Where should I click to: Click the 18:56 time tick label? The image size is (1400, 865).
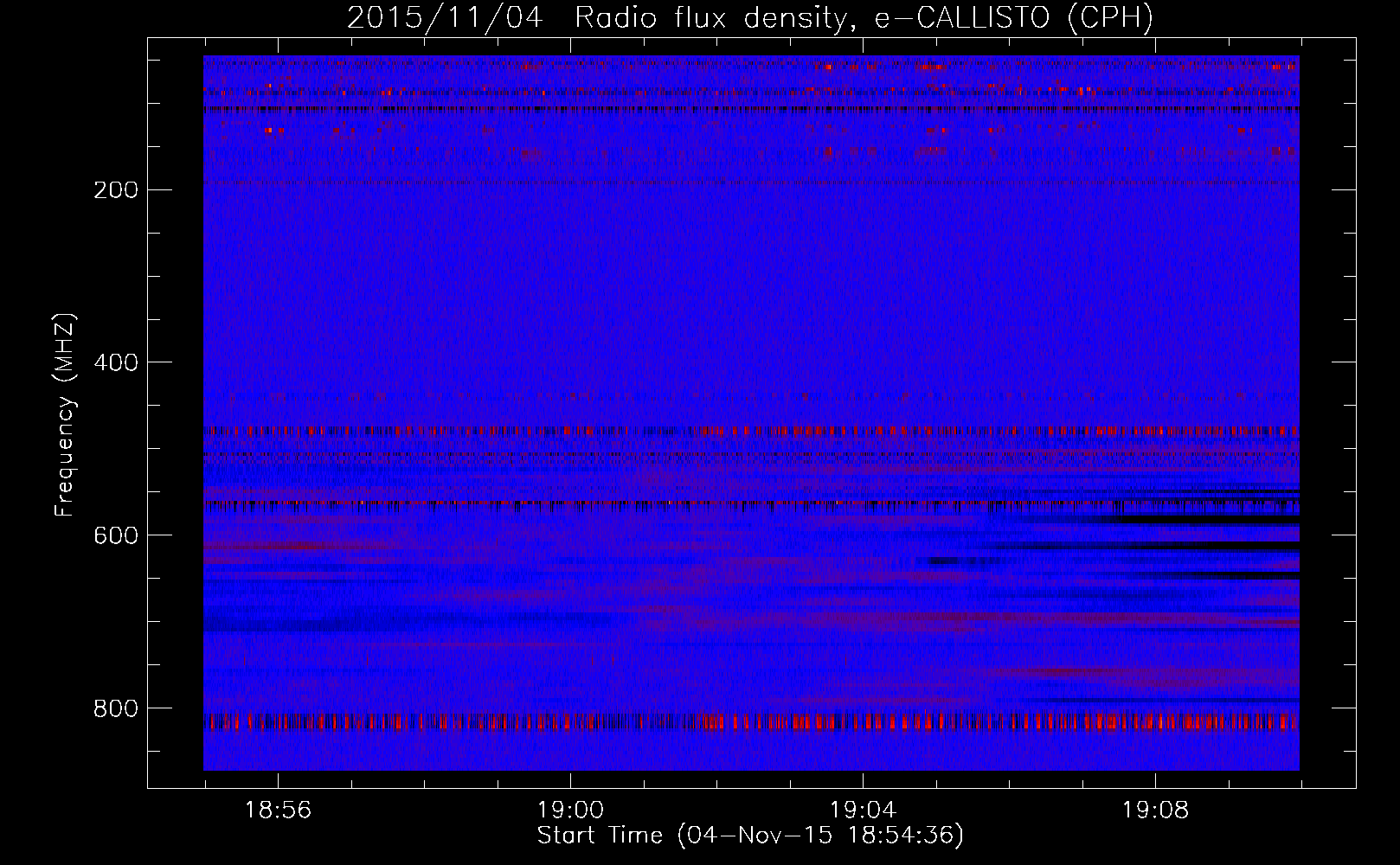click(278, 811)
